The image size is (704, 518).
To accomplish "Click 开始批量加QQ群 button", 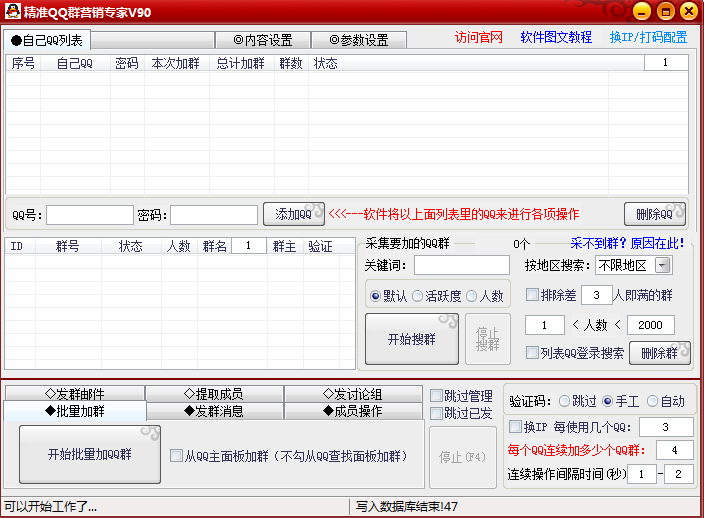I will pyautogui.click(x=90, y=454).
